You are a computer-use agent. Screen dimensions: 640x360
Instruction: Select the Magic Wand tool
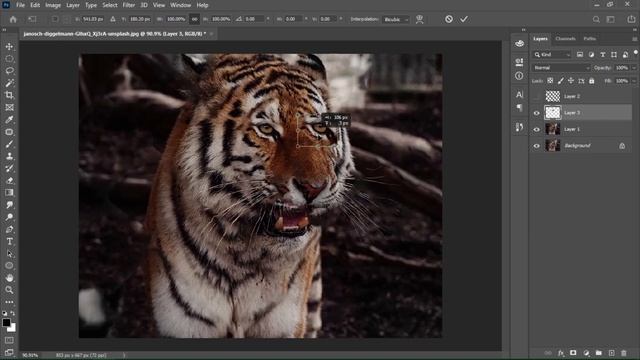(x=9, y=83)
